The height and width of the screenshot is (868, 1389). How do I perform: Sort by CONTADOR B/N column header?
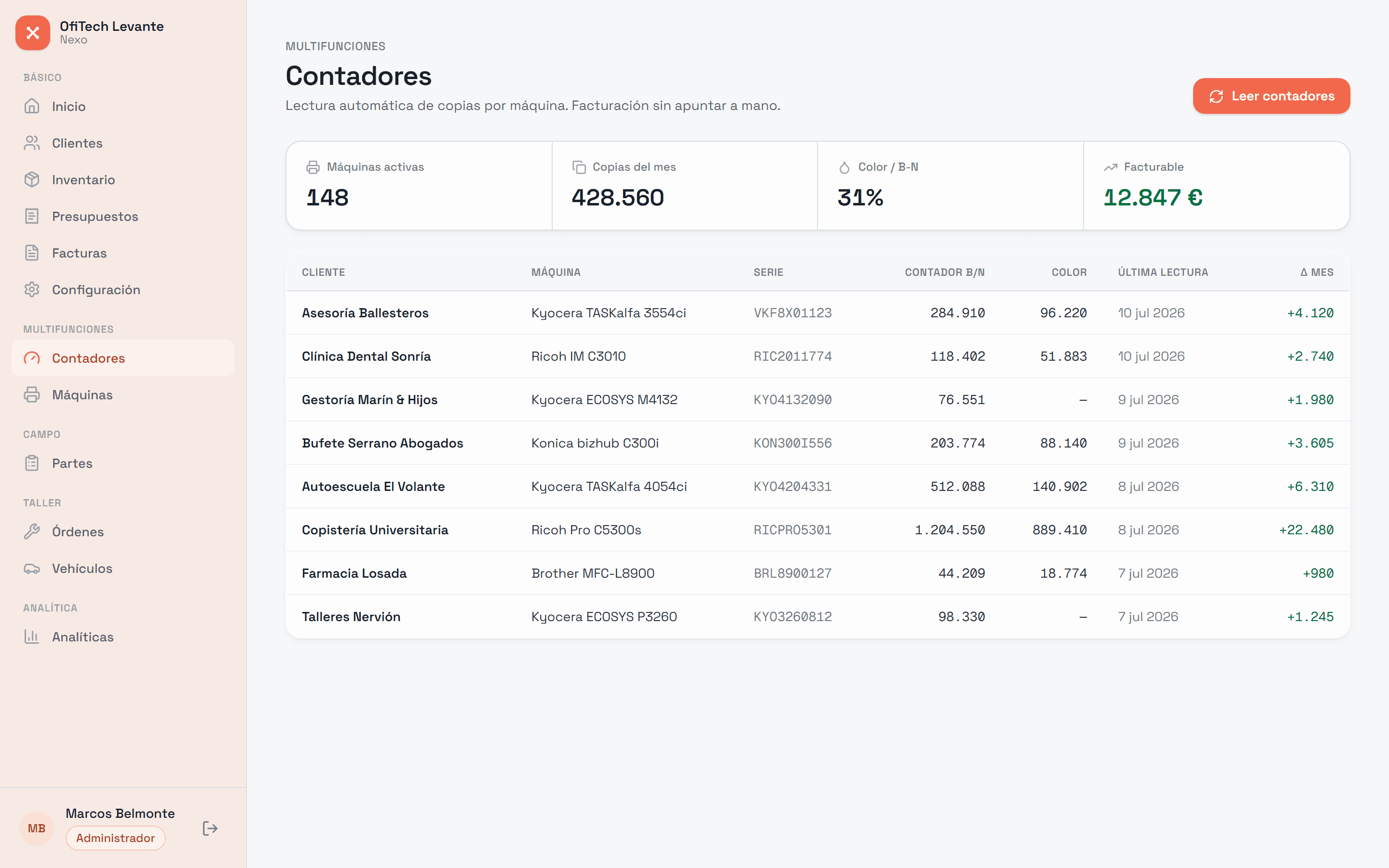coord(945,272)
